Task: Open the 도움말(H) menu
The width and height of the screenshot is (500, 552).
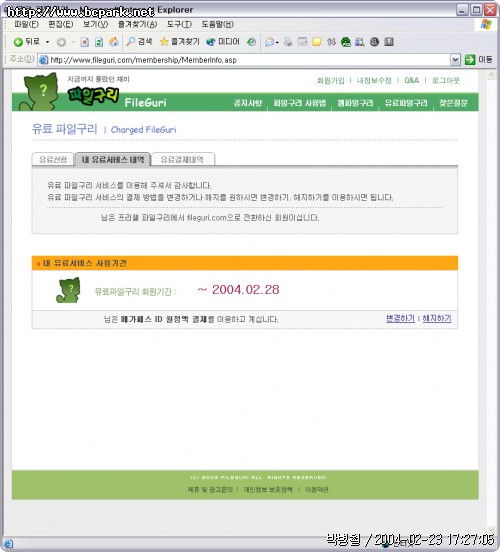Action: point(217,24)
